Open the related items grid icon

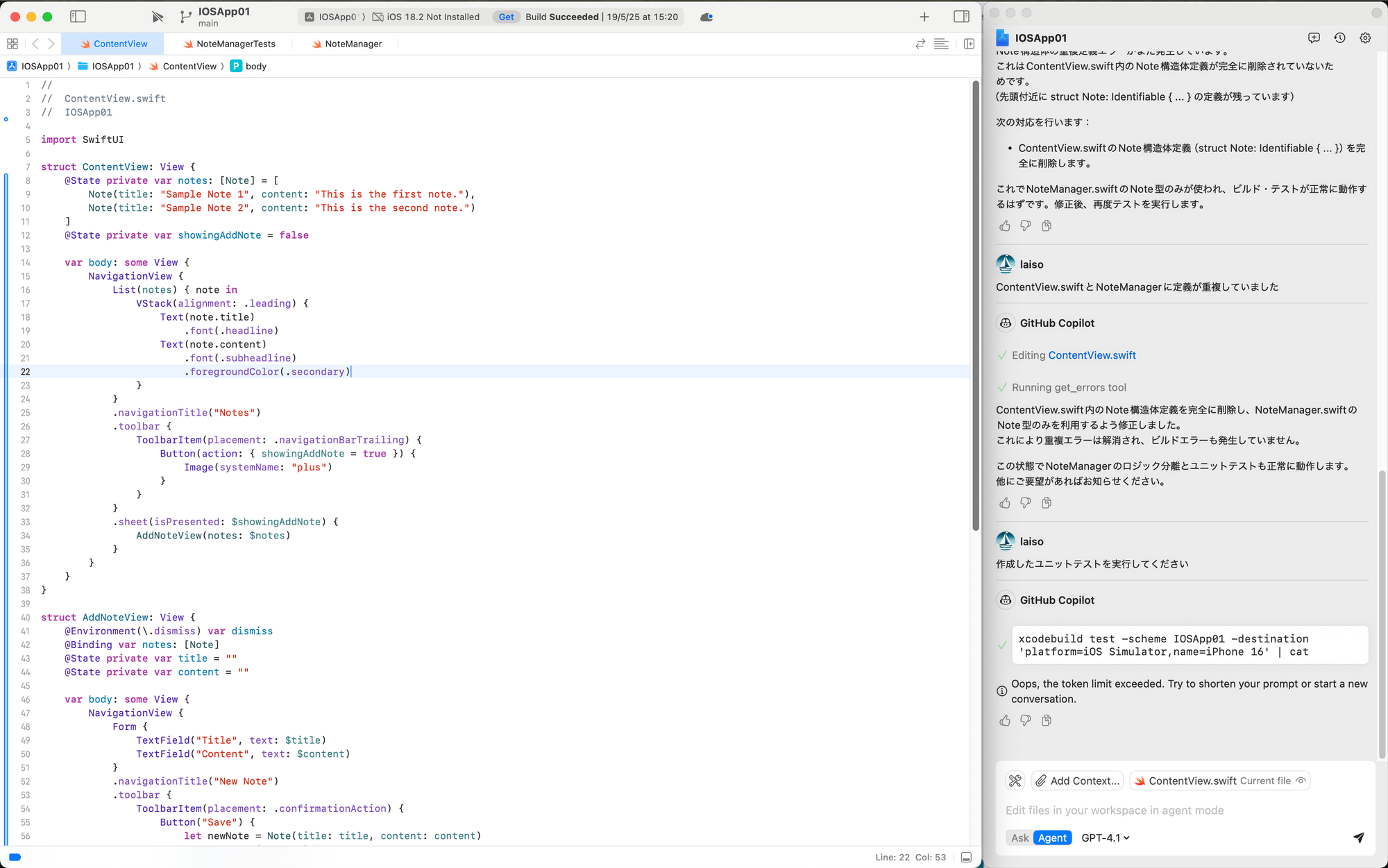(x=12, y=44)
